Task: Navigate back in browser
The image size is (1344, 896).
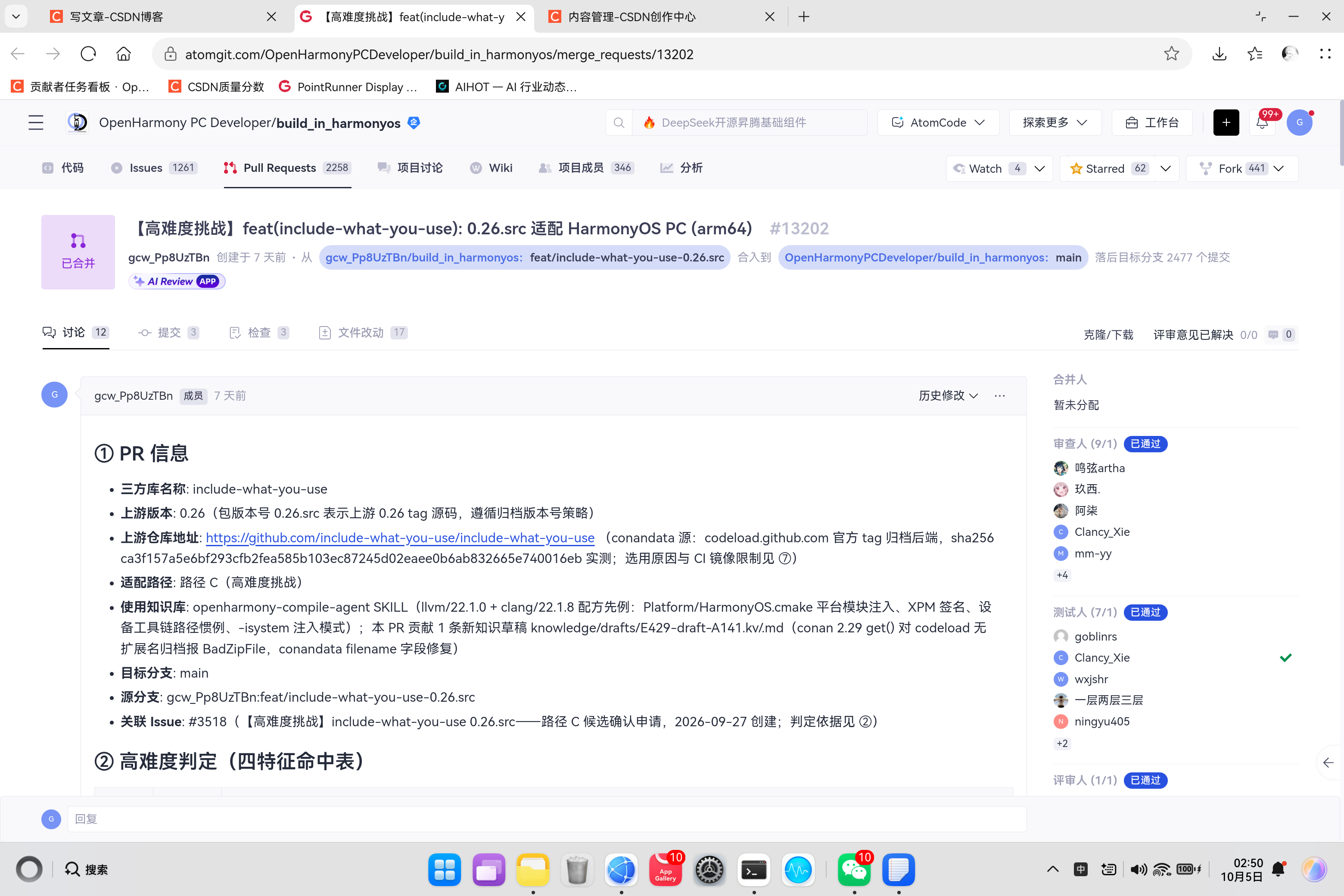Action: tap(18, 54)
